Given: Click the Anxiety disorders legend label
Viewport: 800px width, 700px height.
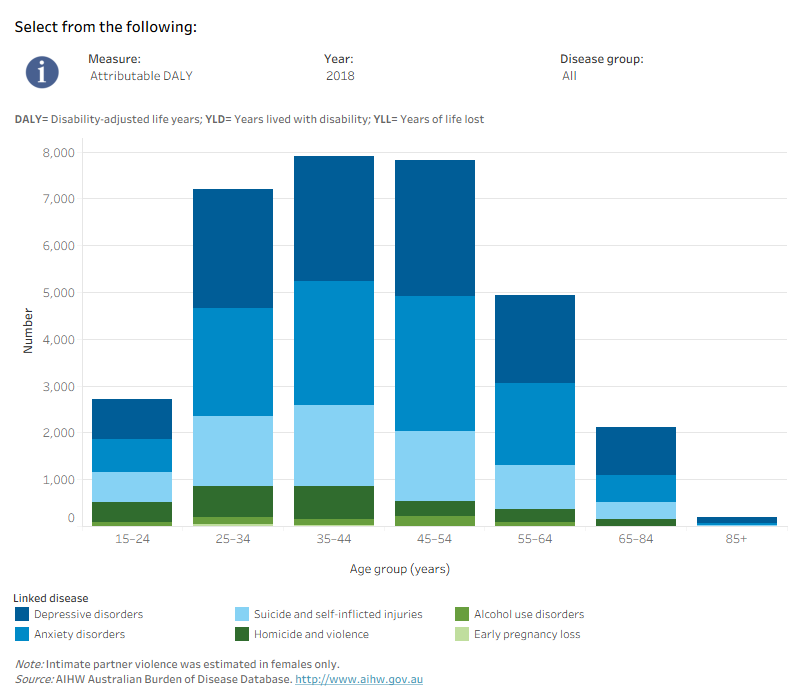Looking at the screenshot, I should pos(80,634).
